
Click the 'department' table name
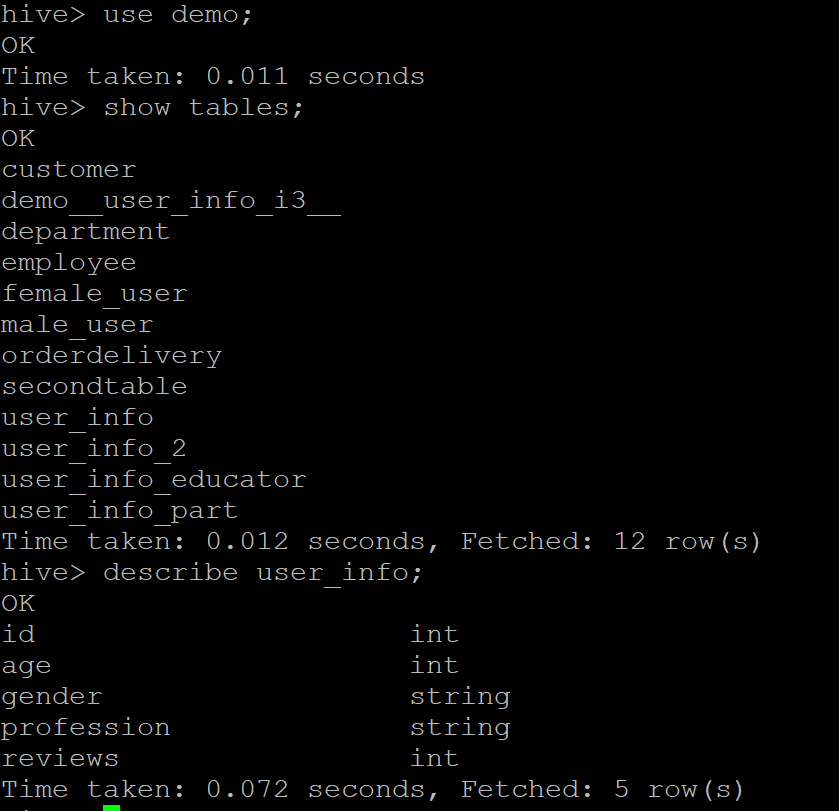coord(86,233)
